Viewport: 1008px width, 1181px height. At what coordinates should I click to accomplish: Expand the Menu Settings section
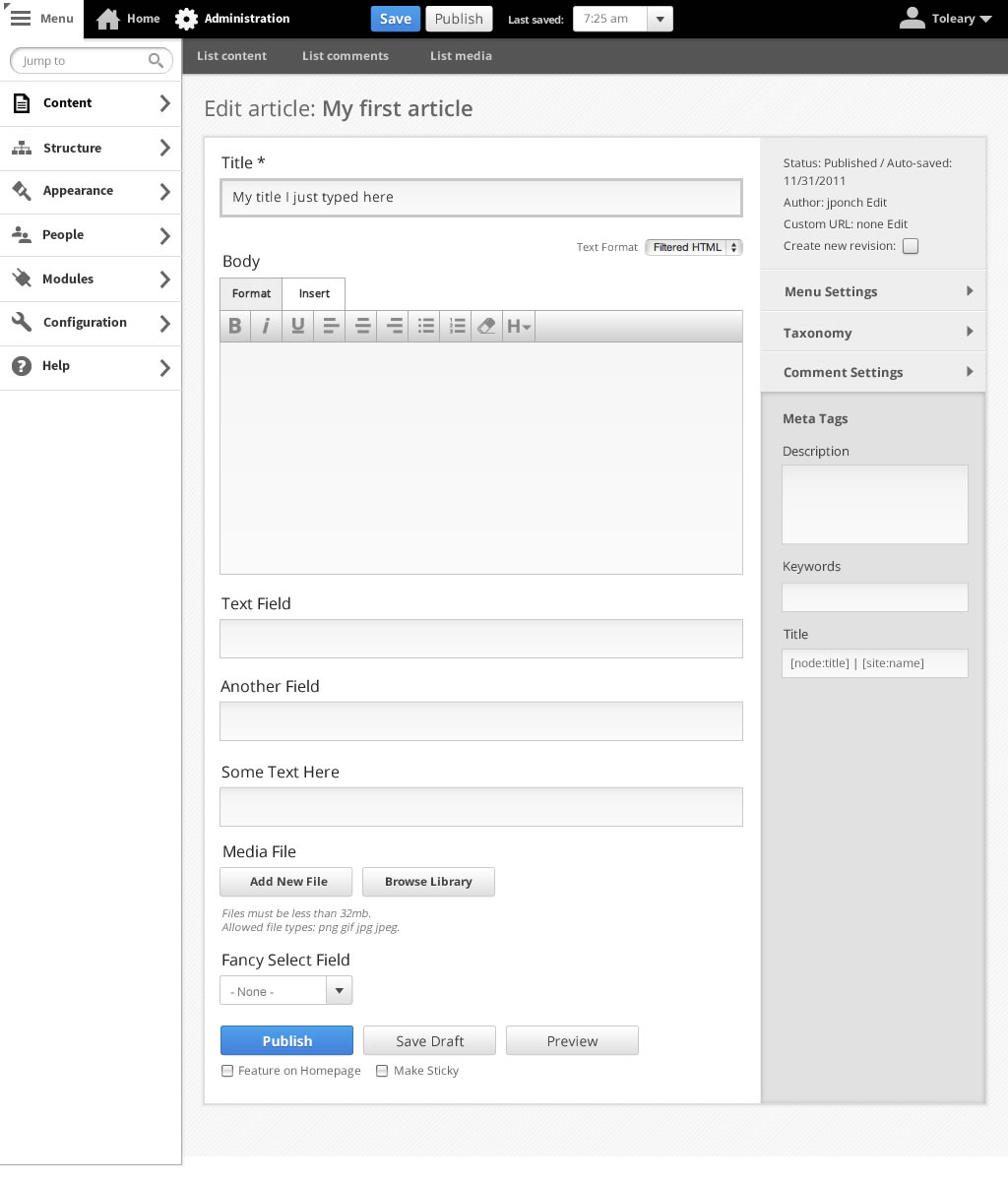coord(873,291)
